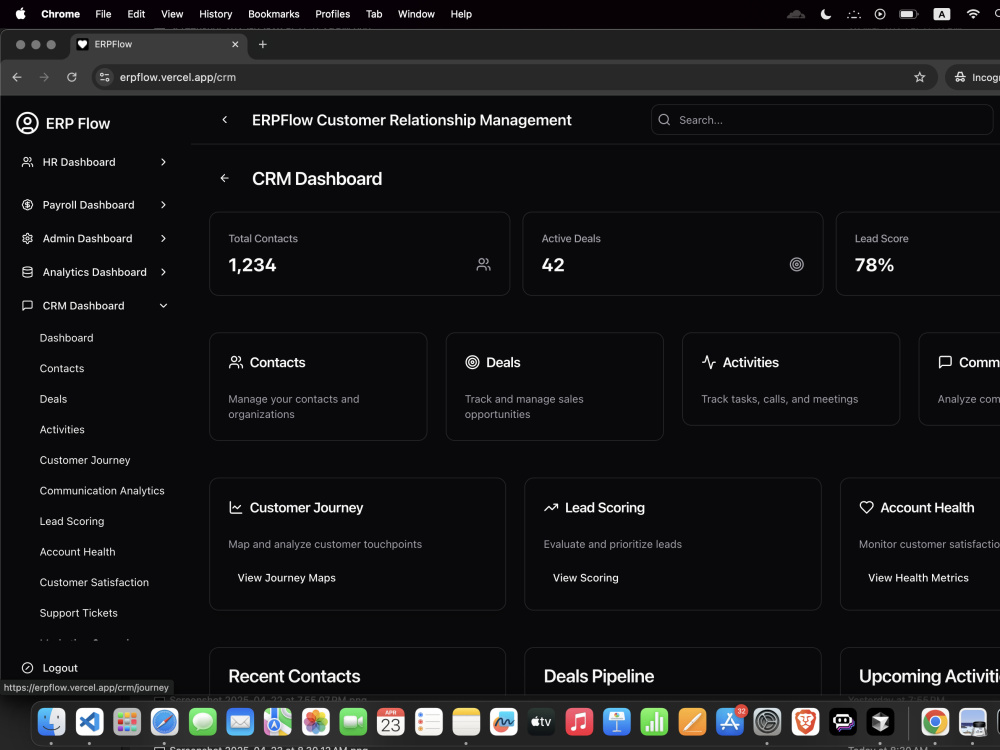
Task: Open the Music app from the Dock
Action: pos(579,722)
